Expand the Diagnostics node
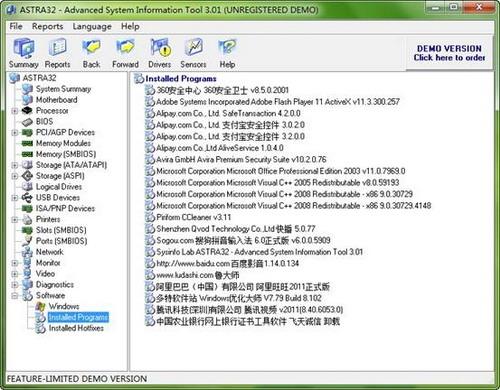The image size is (500, 390). (15, 285)
